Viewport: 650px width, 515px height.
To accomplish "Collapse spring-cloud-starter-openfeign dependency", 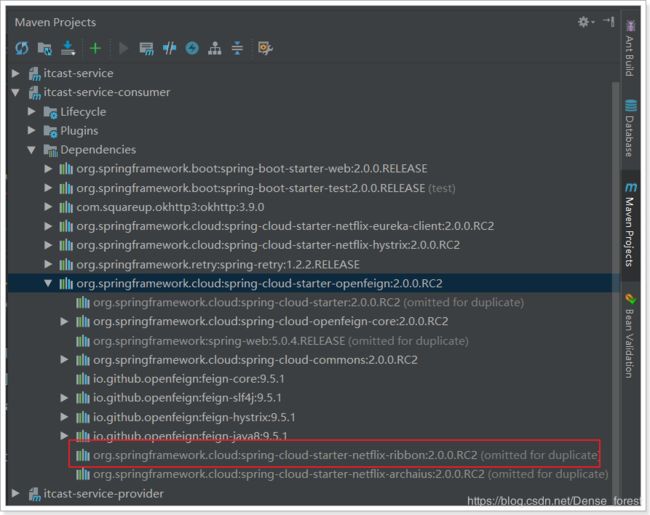I will pos(48,283).
